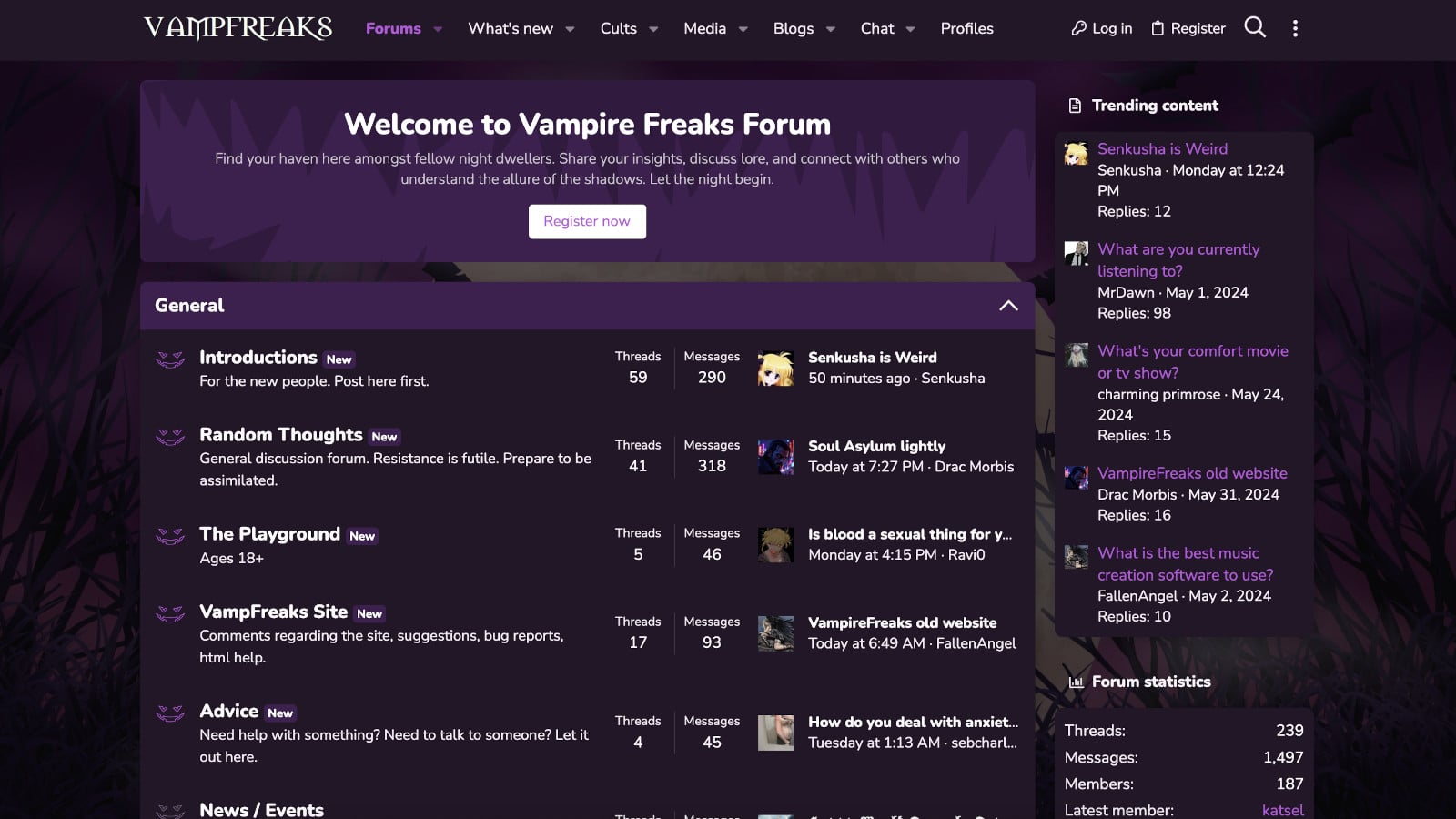Click Drac Morbis avatar in Trending content
The height and width of the screenshot is (819, 1456).
[x=1077, y=477]
